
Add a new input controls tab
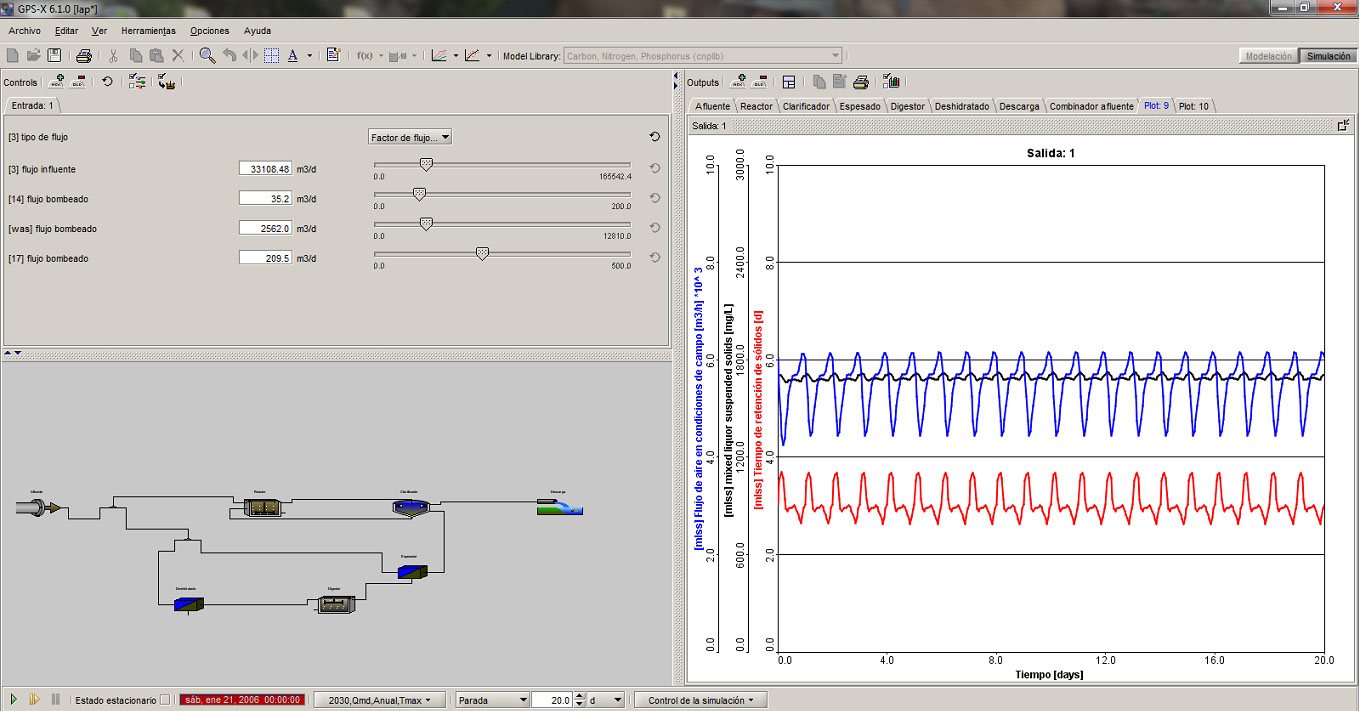[x=57, y=82]
